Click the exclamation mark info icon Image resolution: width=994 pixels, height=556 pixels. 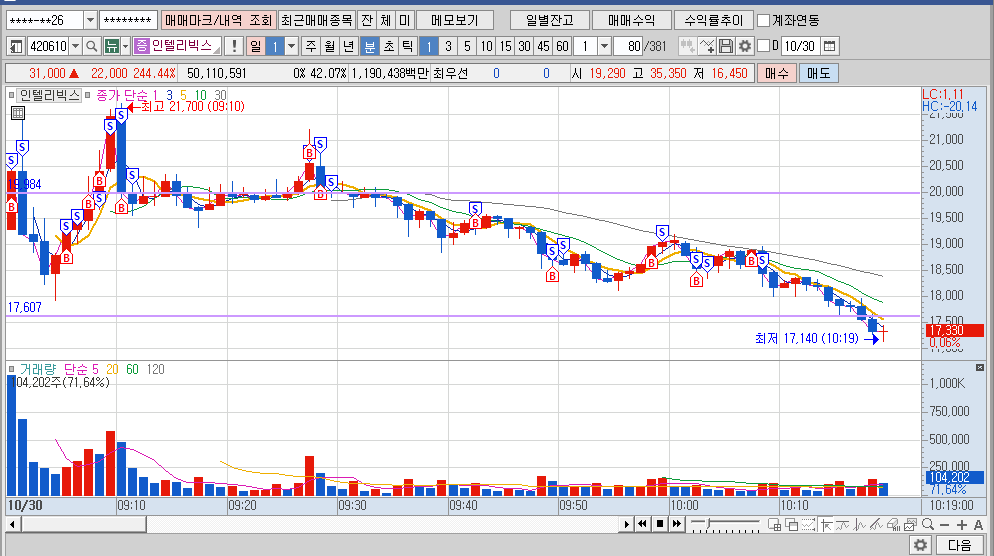point(235,46)
